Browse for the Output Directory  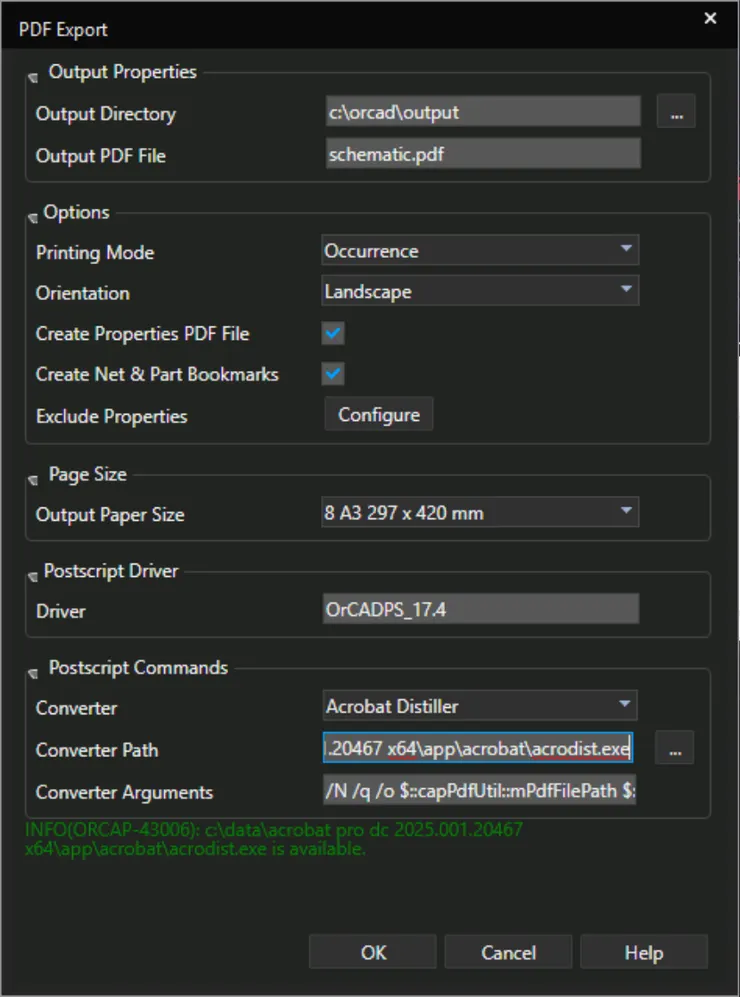pos(676,113)
